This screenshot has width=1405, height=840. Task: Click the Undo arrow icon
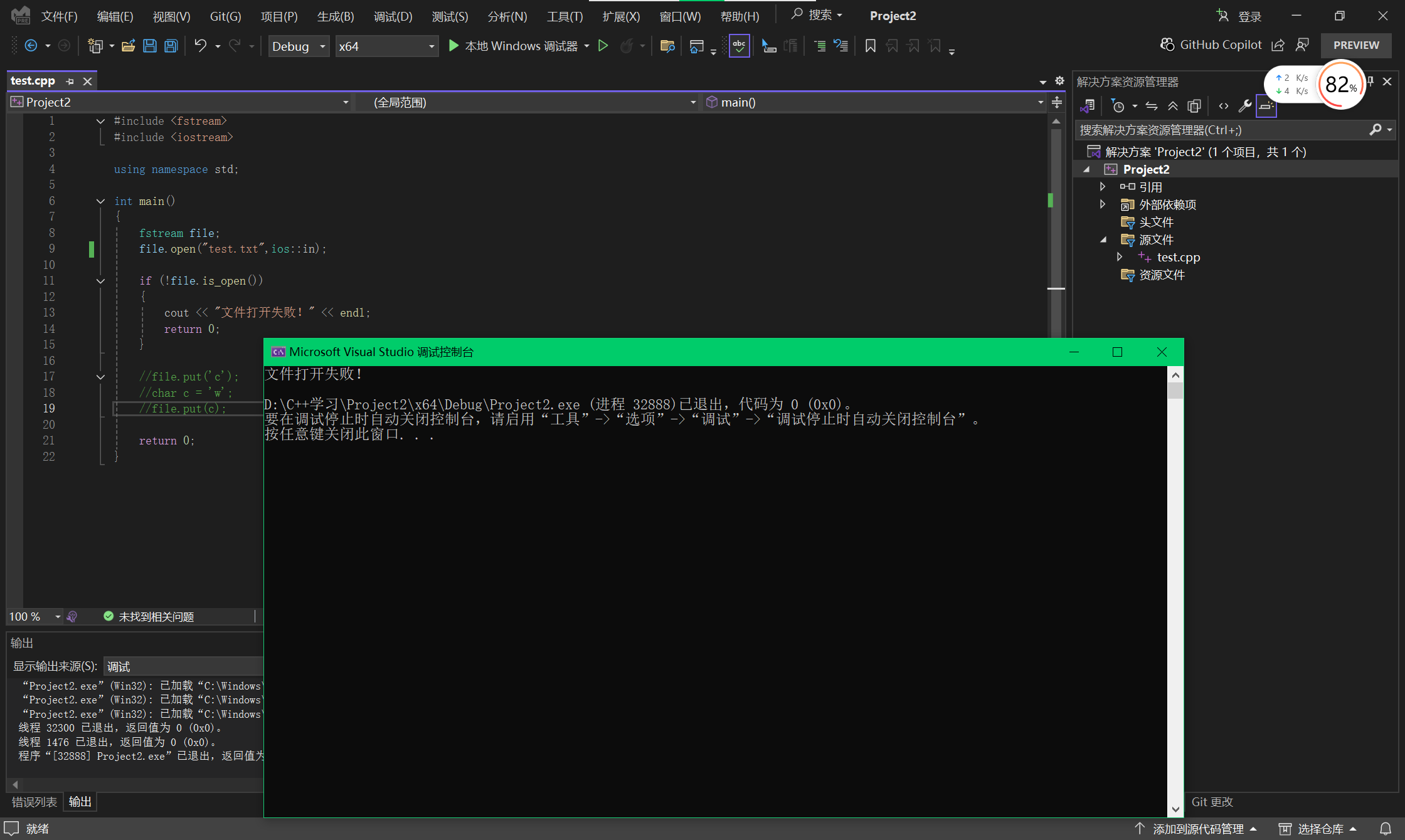click(200, 46)
